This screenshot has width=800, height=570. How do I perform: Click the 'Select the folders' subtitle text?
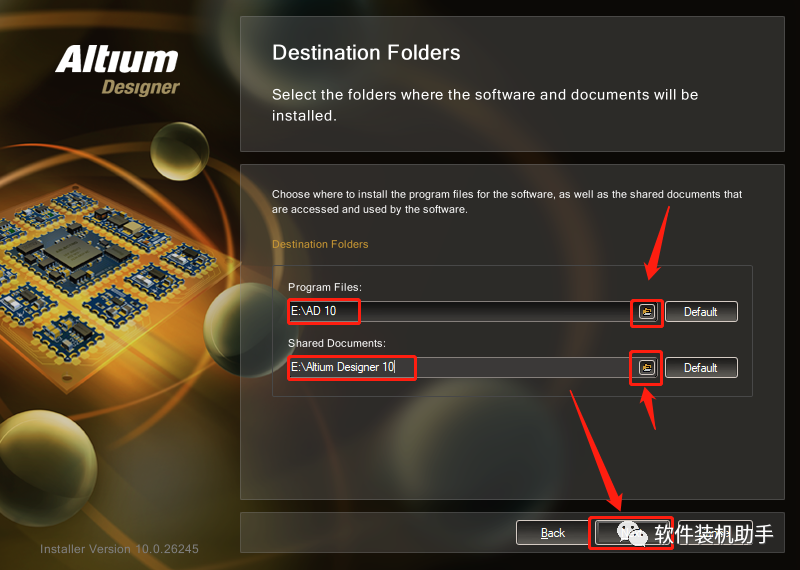pos(485,105)
